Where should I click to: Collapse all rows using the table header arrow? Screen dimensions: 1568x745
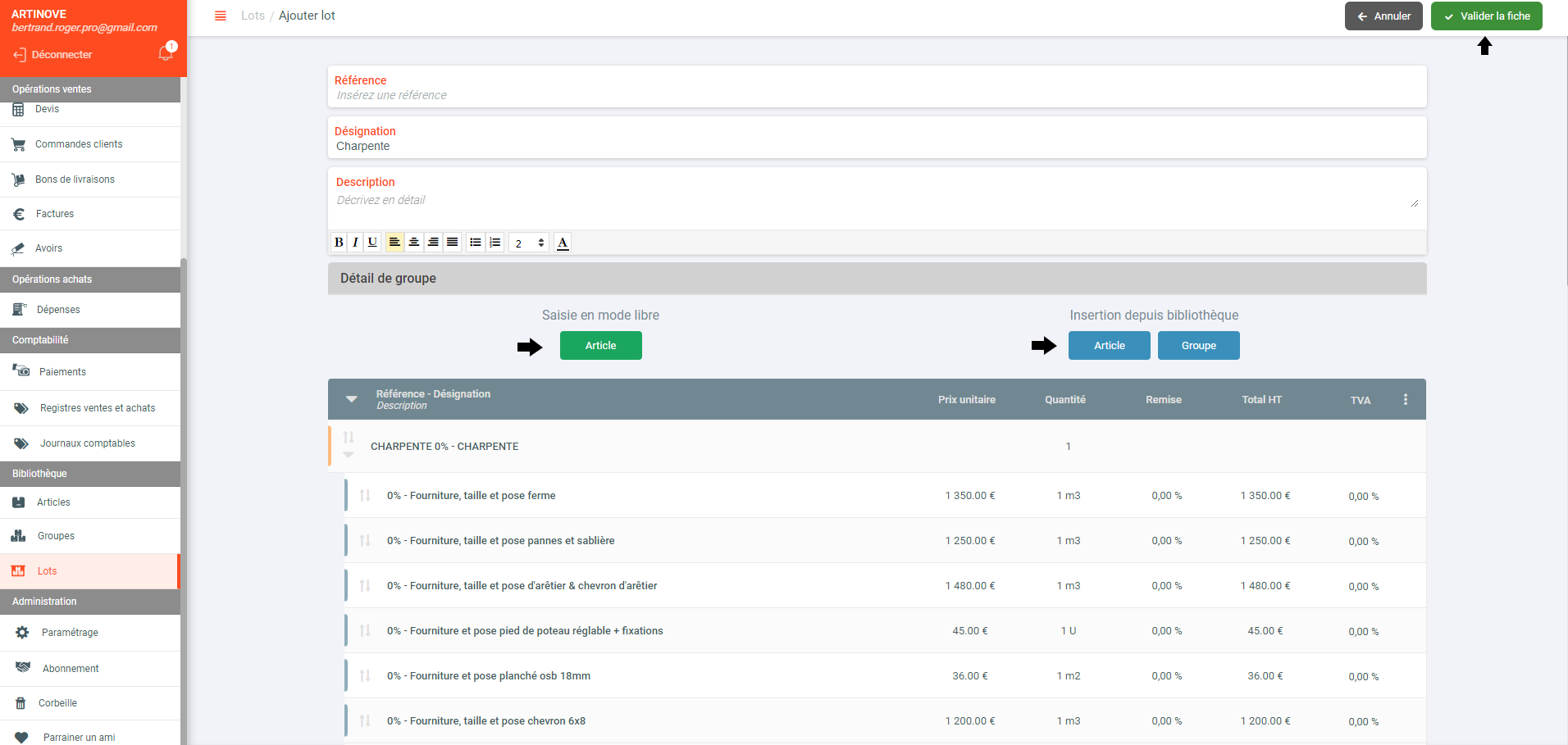tap(352, 399)
